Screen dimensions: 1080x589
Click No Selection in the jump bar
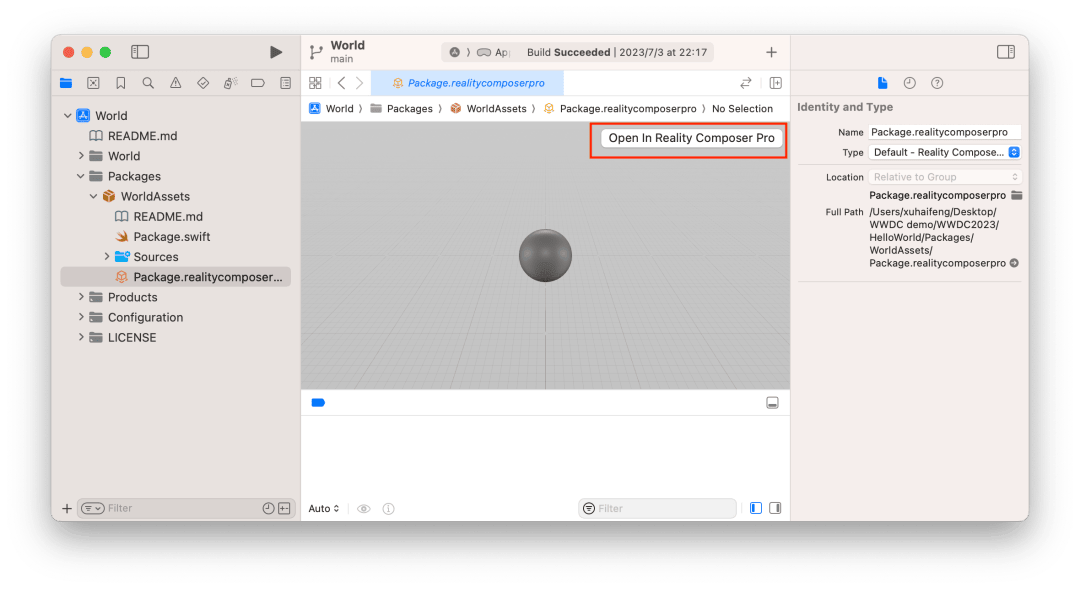pos(742,109)
